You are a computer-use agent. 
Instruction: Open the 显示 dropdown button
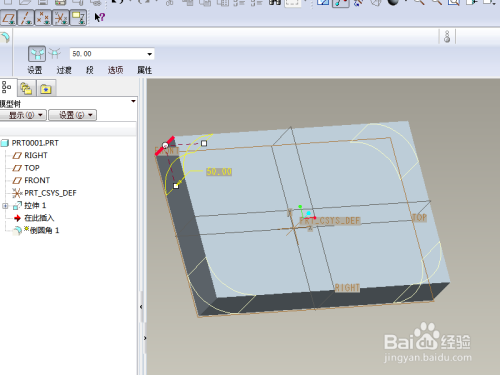23,115
